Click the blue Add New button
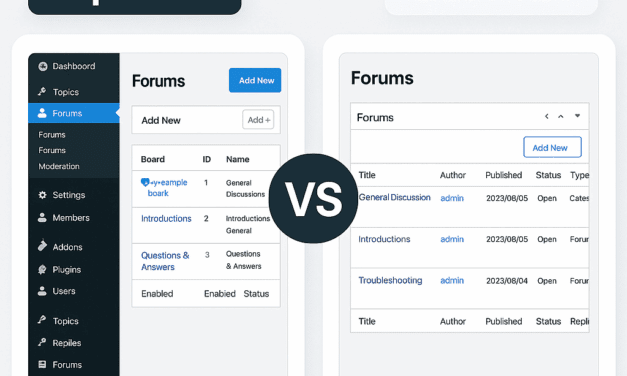 click(255, 80)
